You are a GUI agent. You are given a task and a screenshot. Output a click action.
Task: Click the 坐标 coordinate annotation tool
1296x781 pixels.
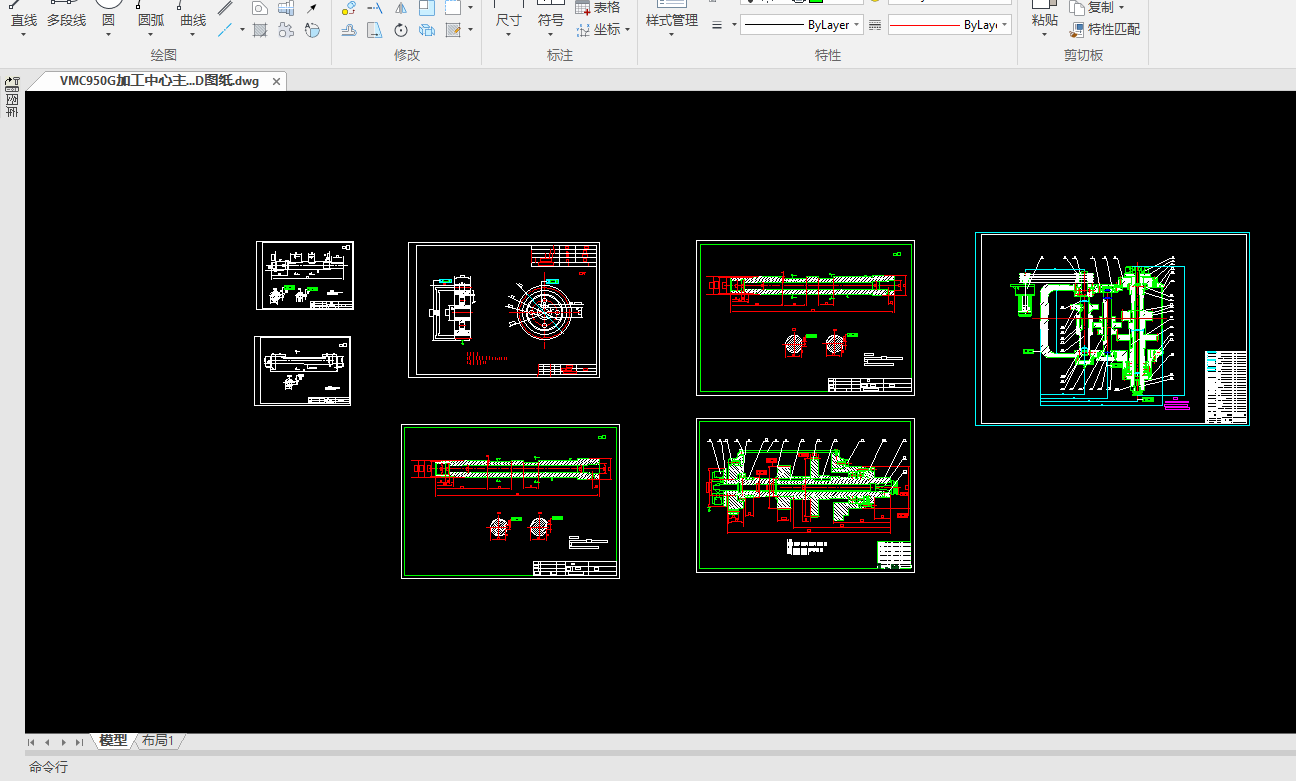tap(599, 30)
